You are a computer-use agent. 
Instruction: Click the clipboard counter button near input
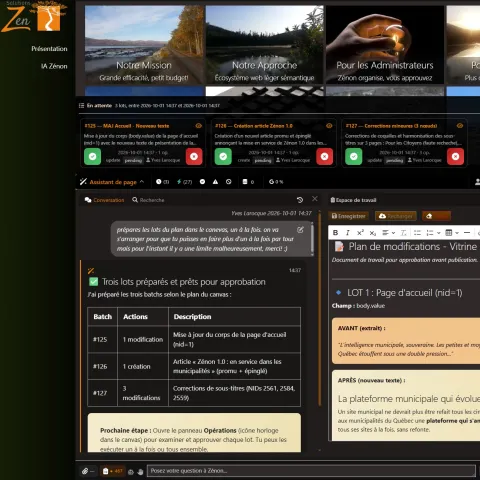tap(113, 471)
